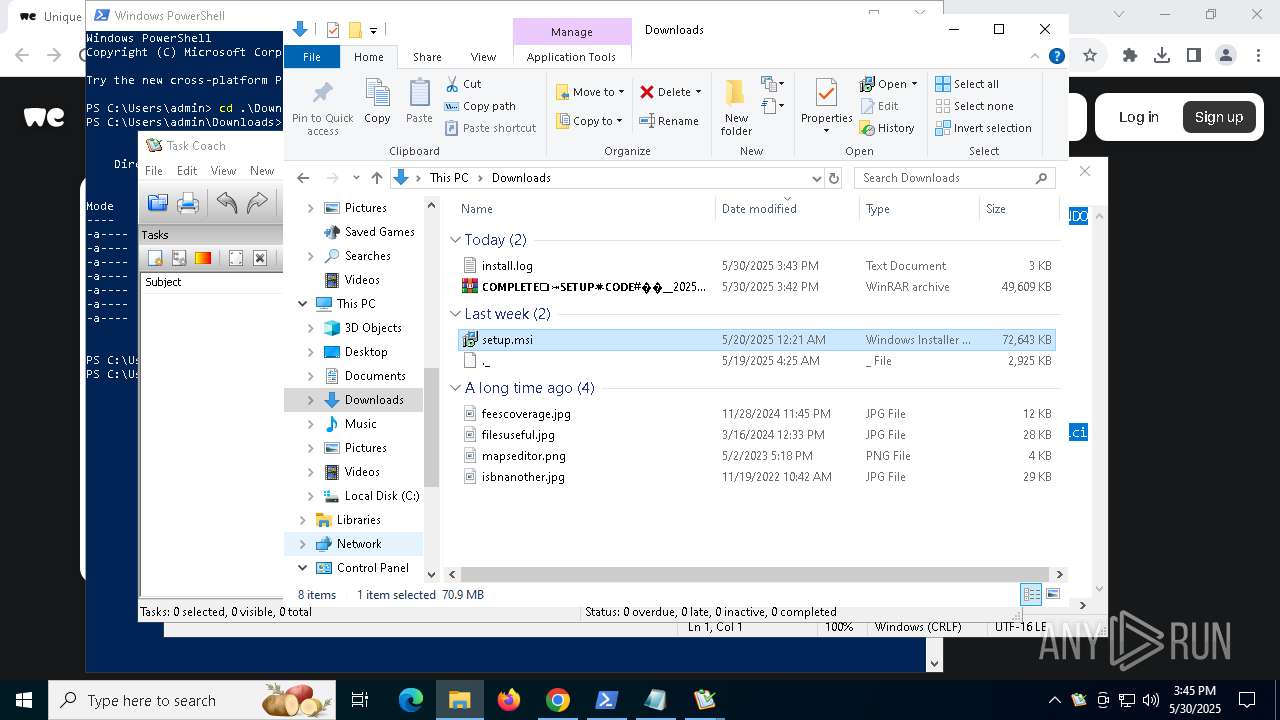The height and width of the screenshot is (720, 1280).
Task: Click the Copy icon in ribbon
Action: point(377,94)
